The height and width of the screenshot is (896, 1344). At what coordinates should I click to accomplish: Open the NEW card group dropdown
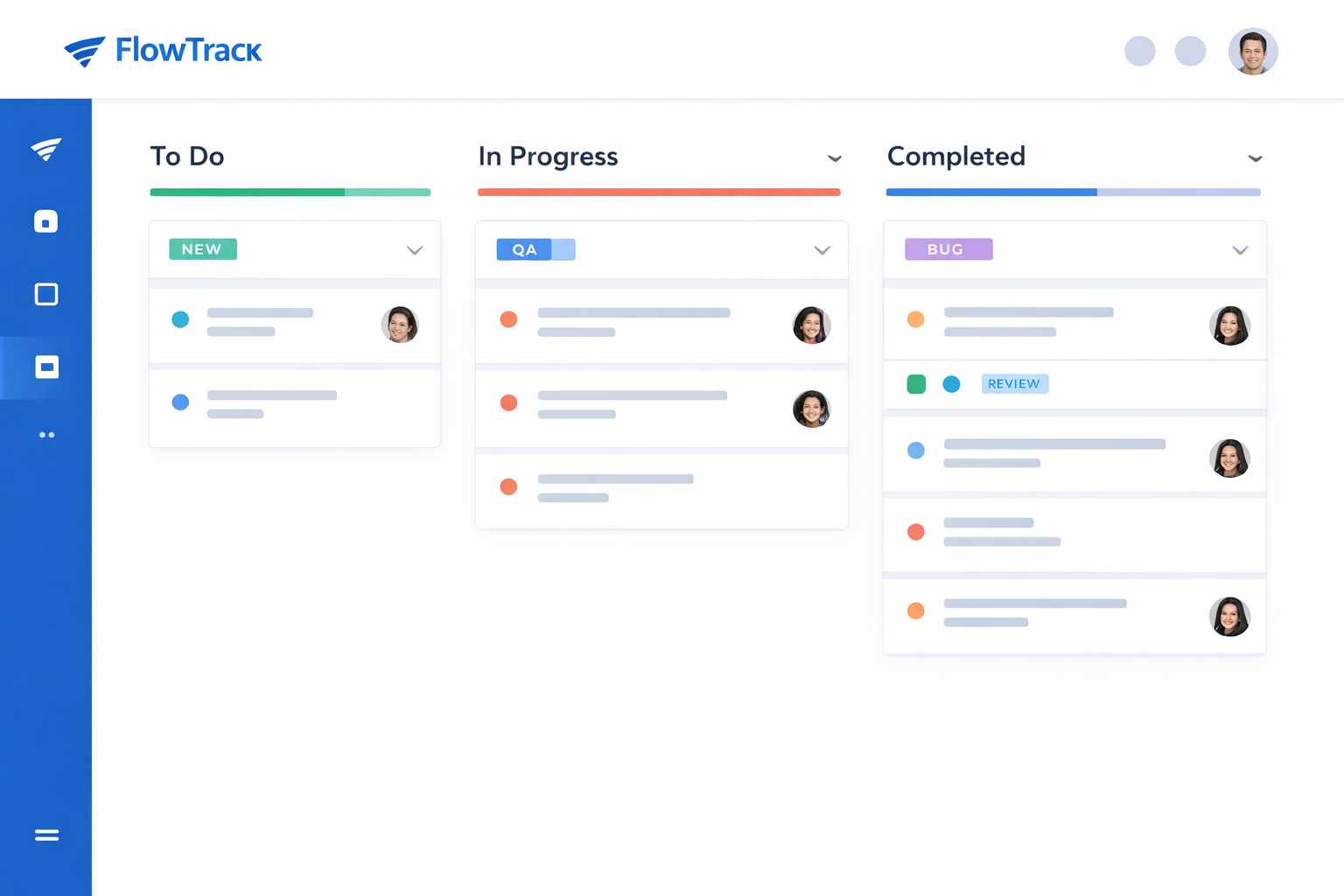[x=415, y=250]
